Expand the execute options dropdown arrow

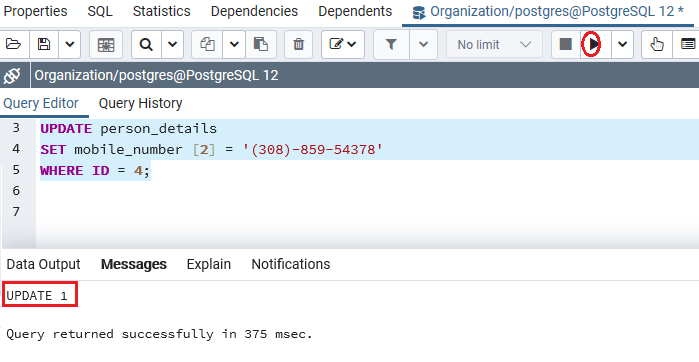coord(622,44)
